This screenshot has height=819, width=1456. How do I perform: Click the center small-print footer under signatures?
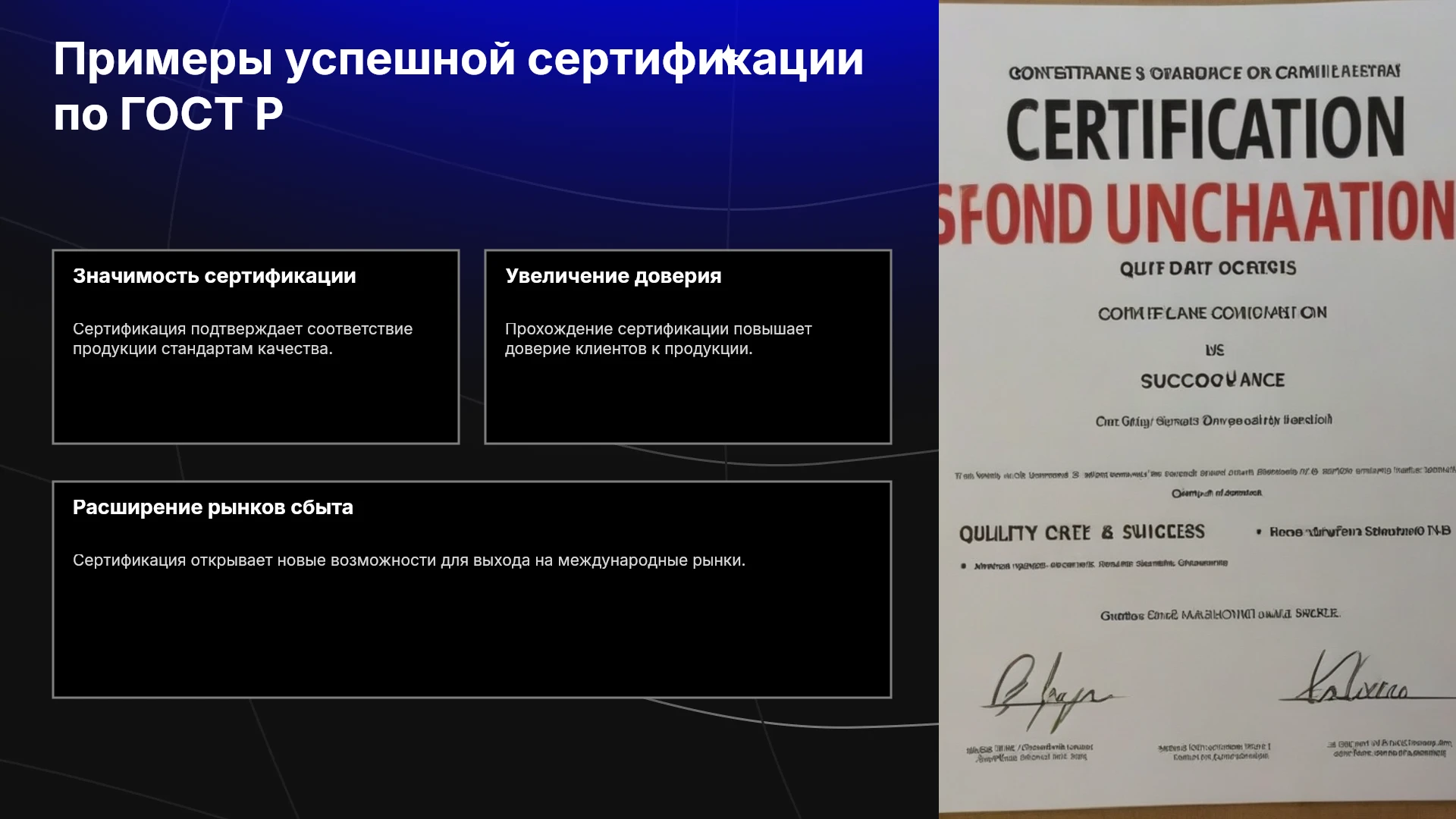[x=1214, y=752]
